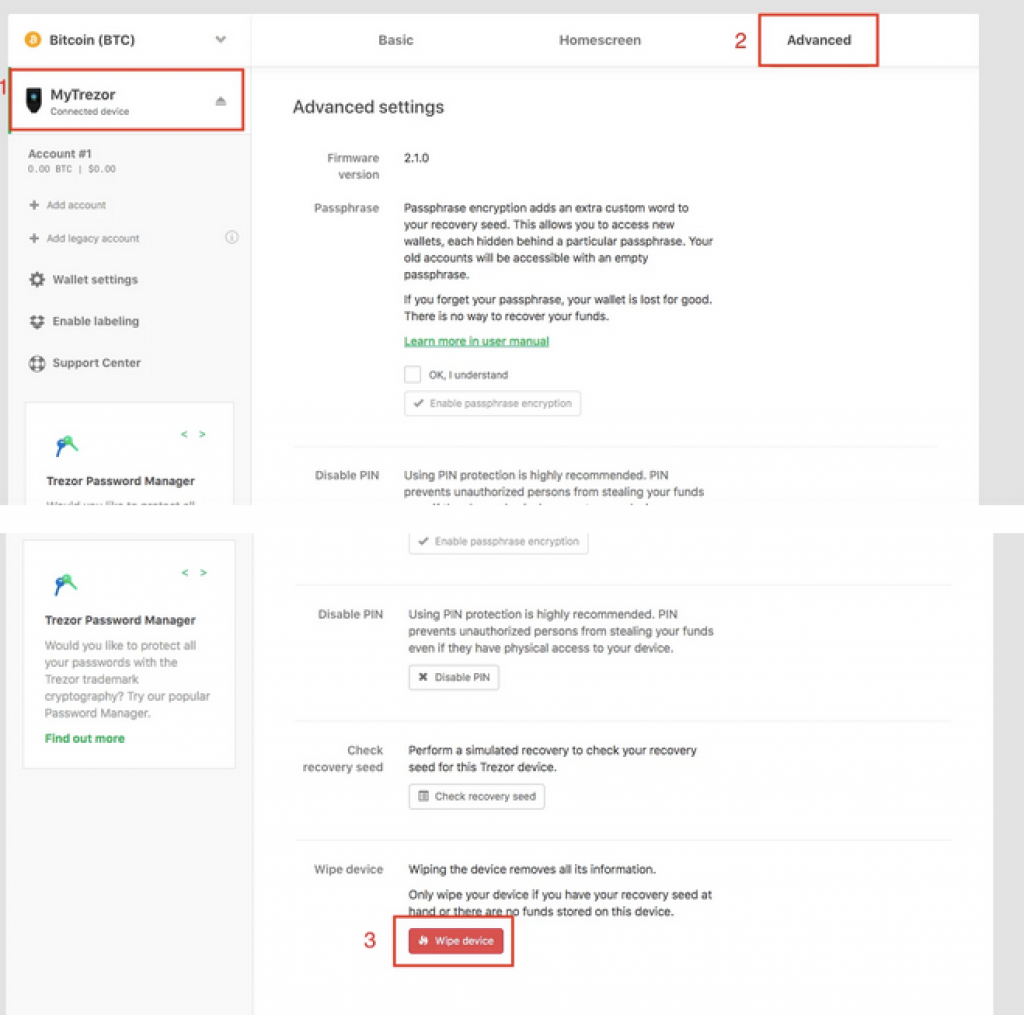
Task: Open the Advanced tab
Action: coord(818,40)
